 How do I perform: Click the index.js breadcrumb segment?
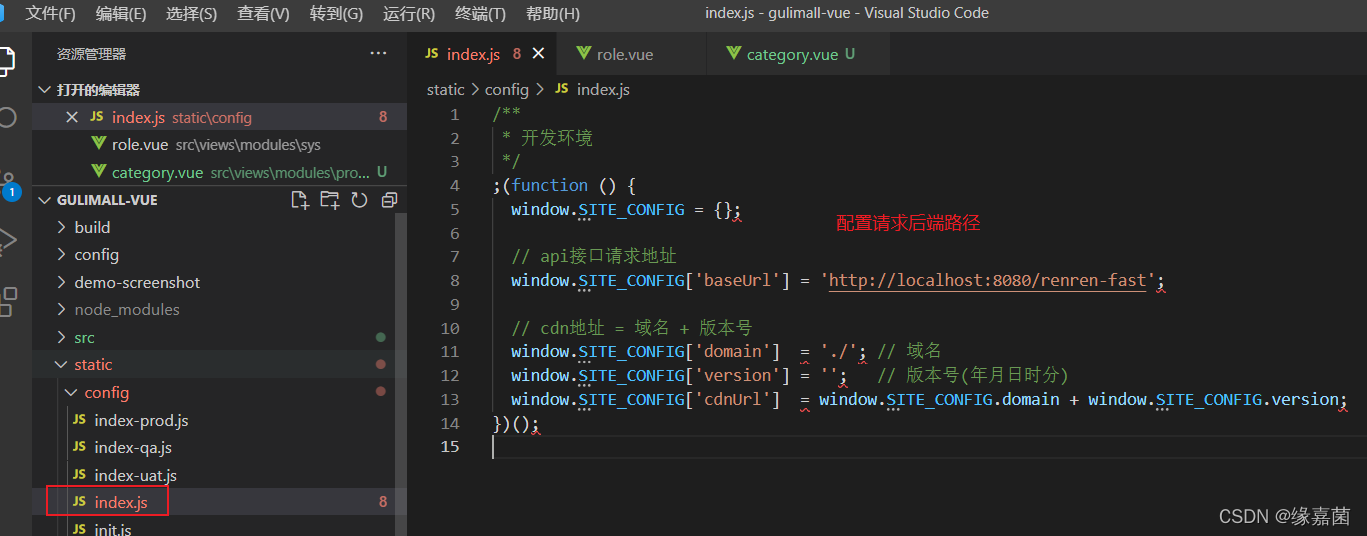(x=603, y=89)
